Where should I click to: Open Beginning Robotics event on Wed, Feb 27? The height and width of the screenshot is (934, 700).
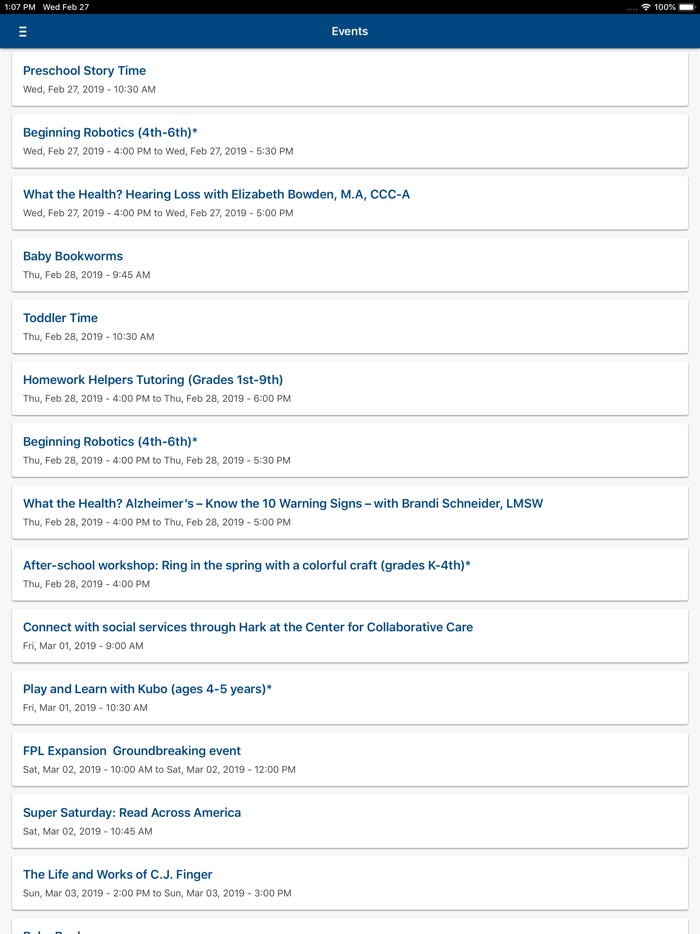[x=350, y=141]
